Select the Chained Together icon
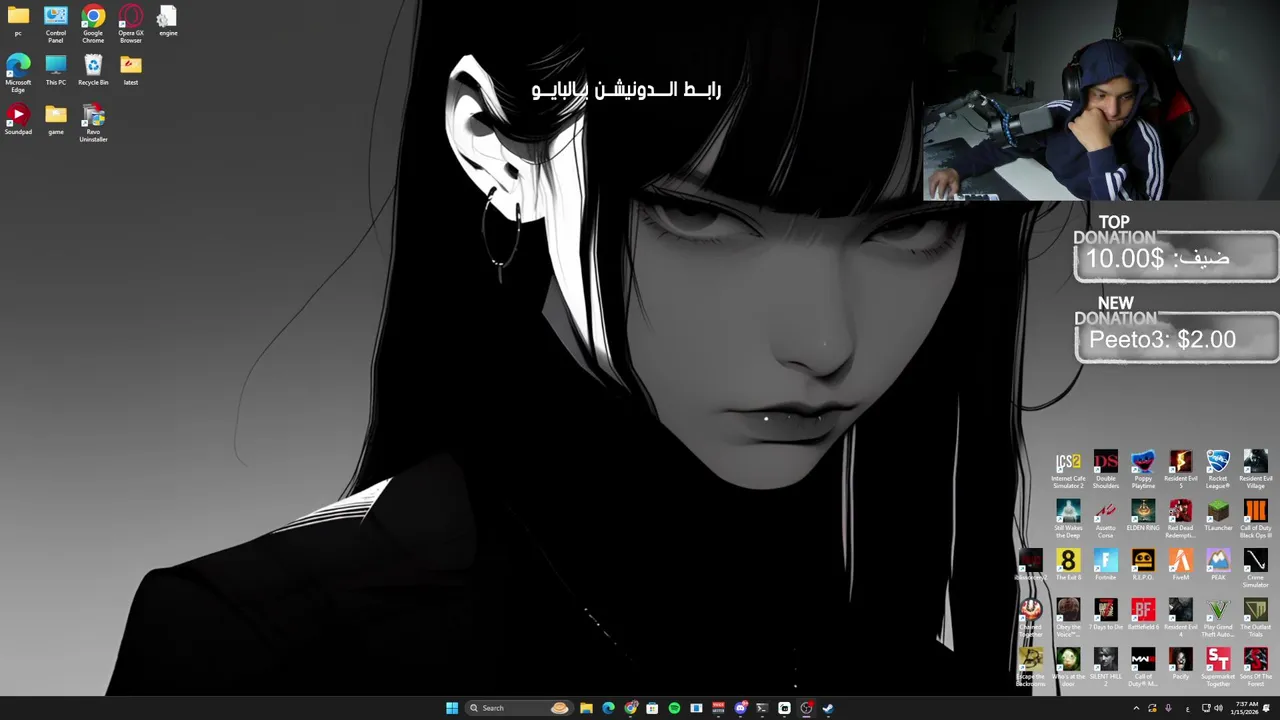Image resolution: width=1280 pixels, height=720 pixels. [1031, 618]
